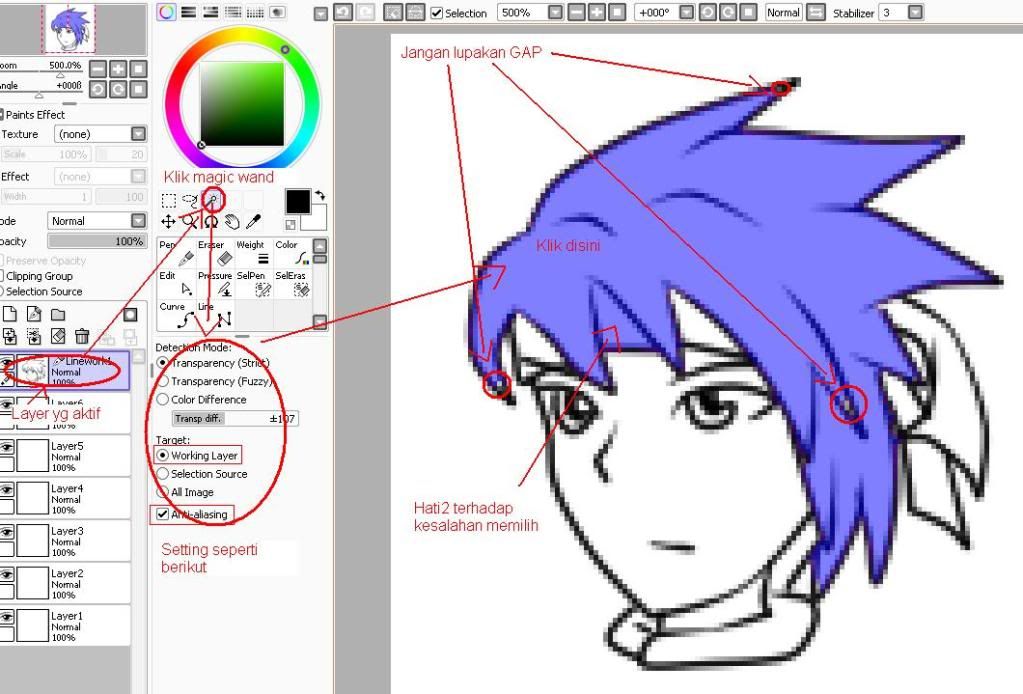Toggle the Anti-aliasing checkbox
This screenshot has width=1023, height=694.
(x=163, y=514)
